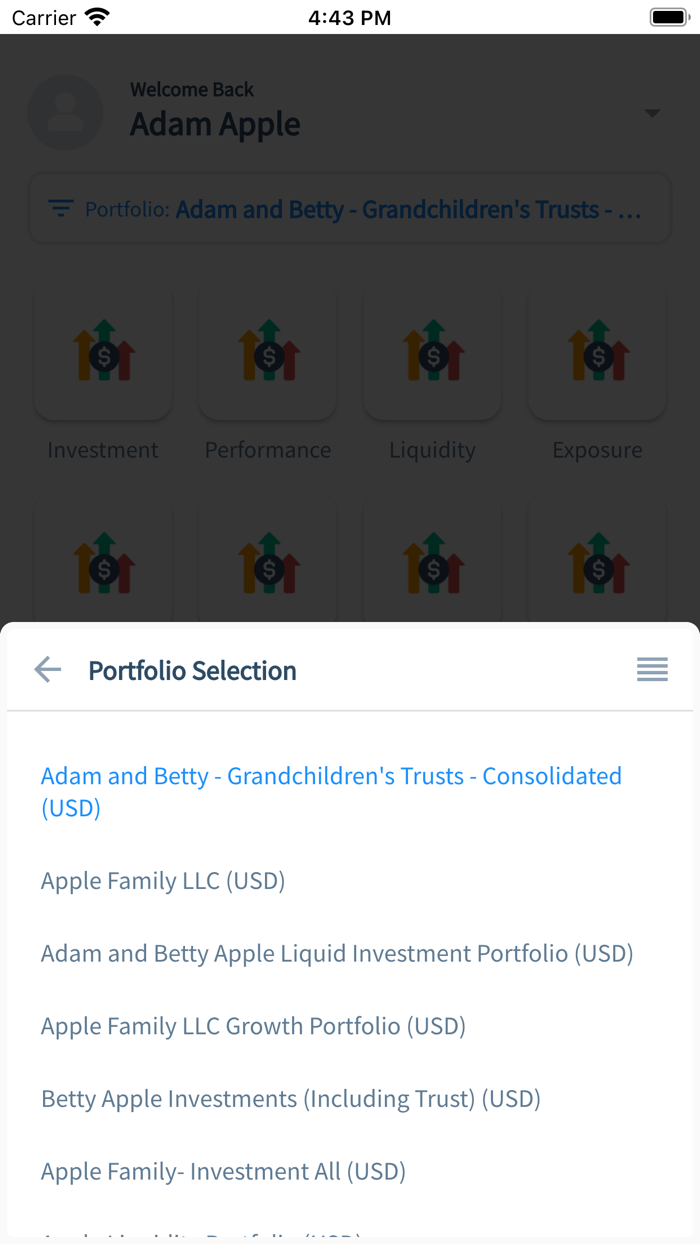Choose Apple Family- Investment All (USD)
This screenshot has height=1244, width=700.
223,1171
